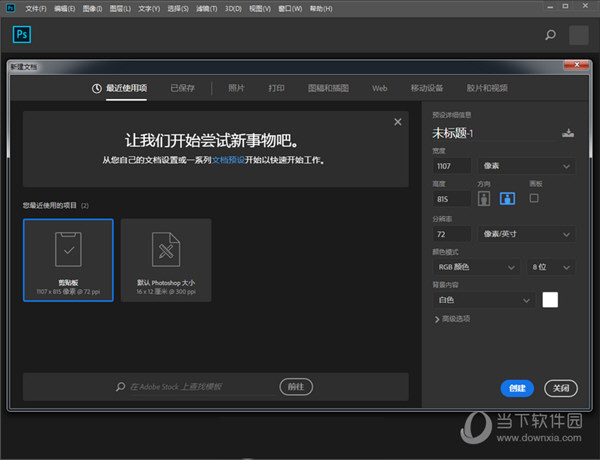Viewport: 600px width, 460px height.
Task: Open the 文件(F) menu
Action: pyautogui.click(x=36, y=8)
